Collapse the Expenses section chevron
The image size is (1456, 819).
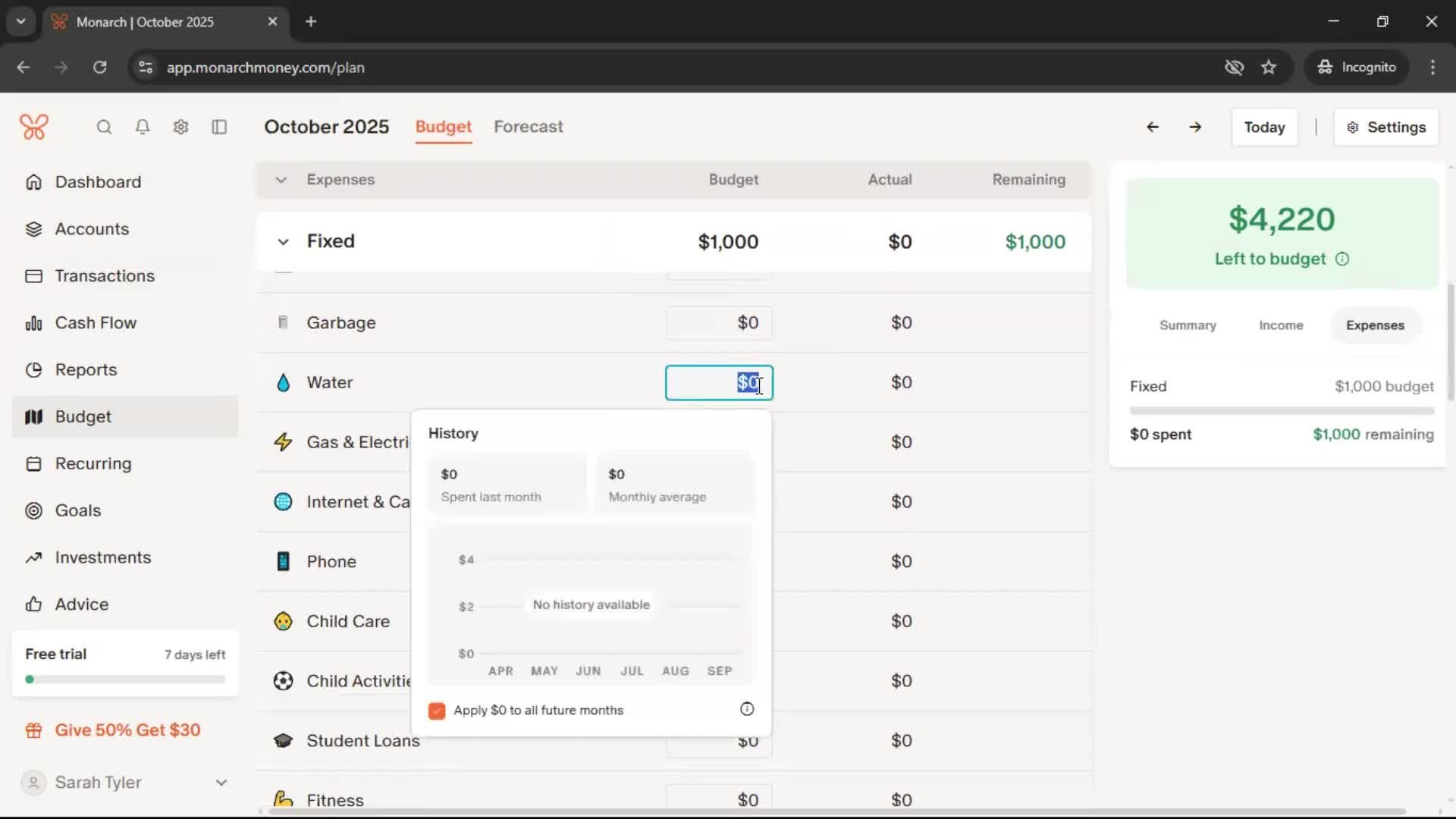pos(281,180)
